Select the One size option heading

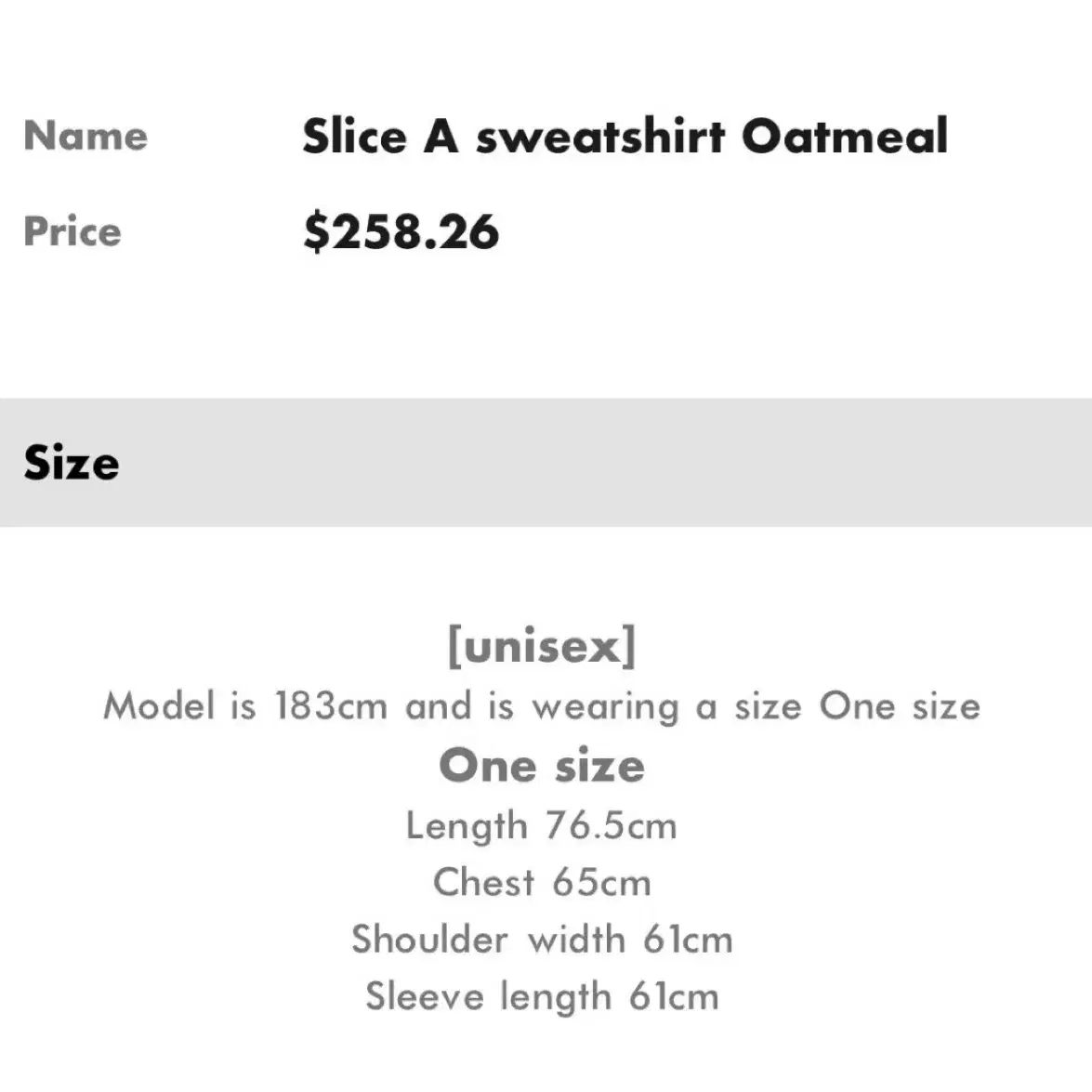click(542, 766)
